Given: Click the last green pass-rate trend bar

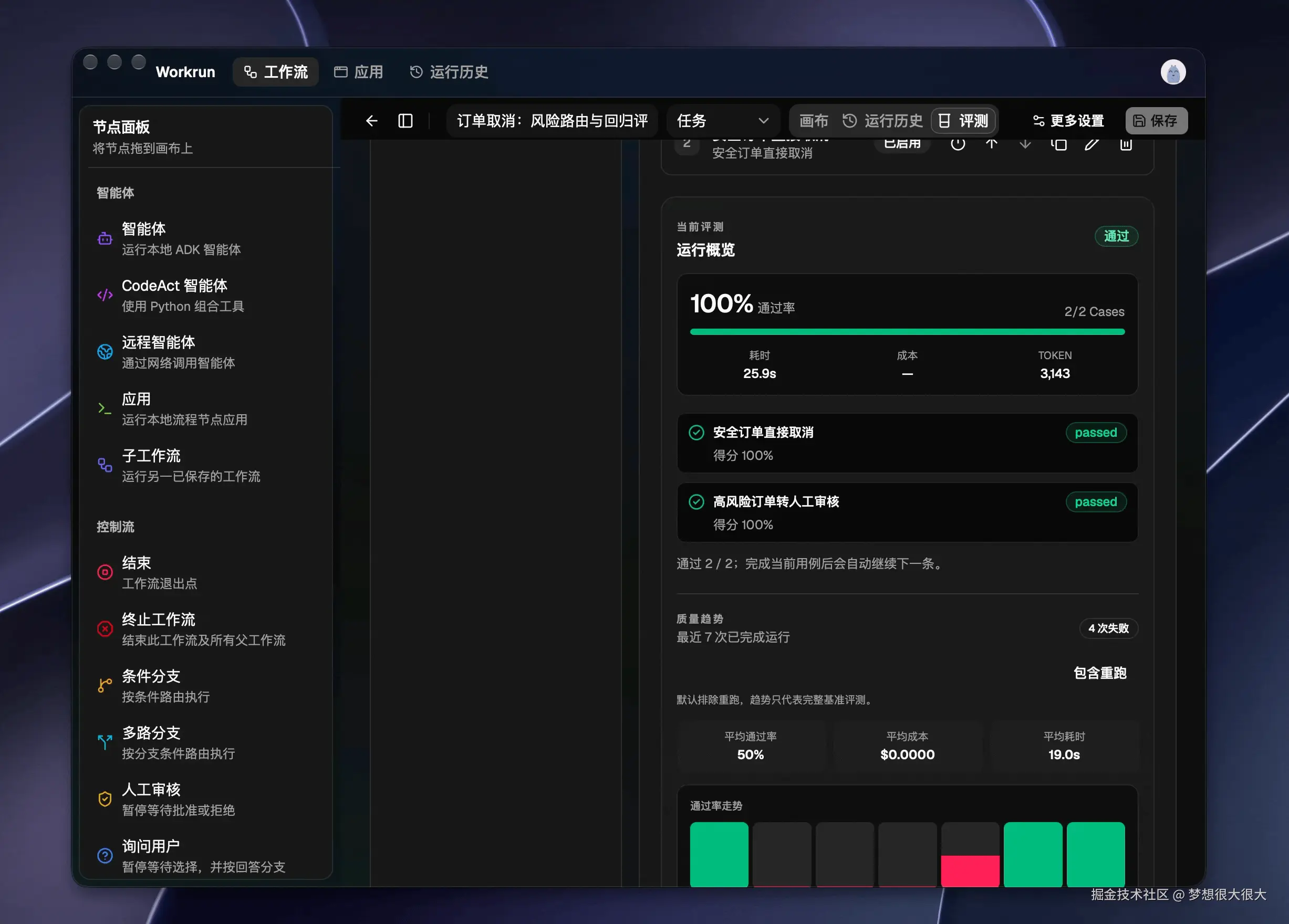Looking at the screenshot, I should (1096, 855).
